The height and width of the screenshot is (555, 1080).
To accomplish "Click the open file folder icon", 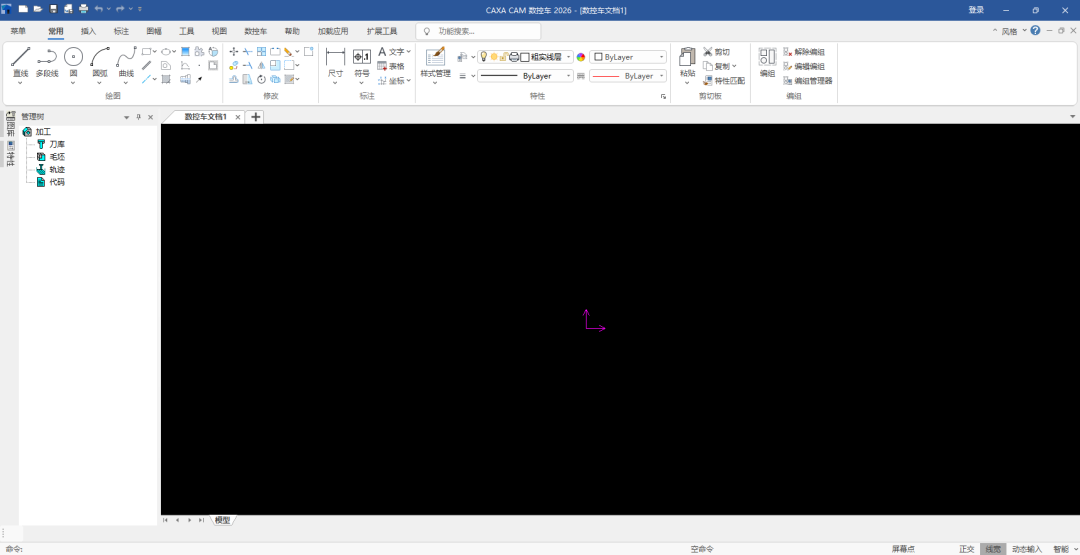I will tap(38, 9).
